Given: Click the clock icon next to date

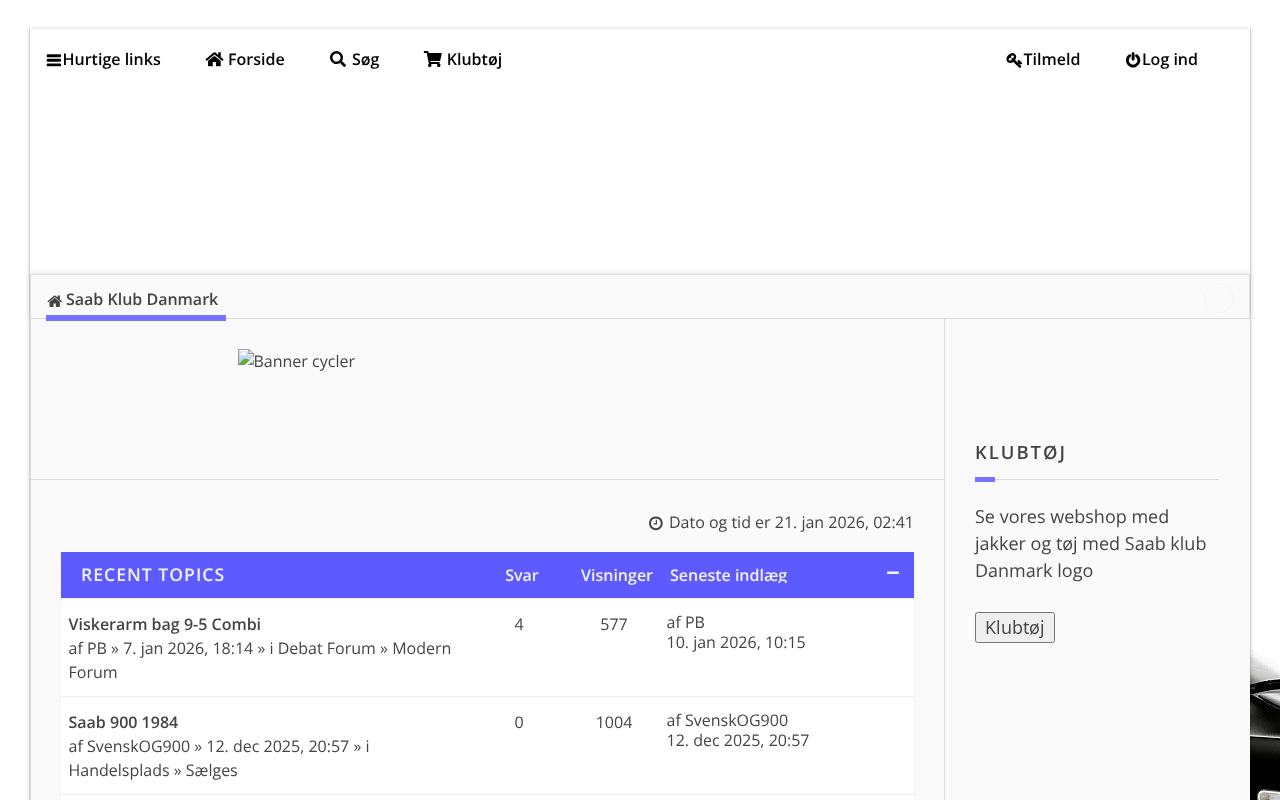Looking at the screenshot, I should 656,523.
